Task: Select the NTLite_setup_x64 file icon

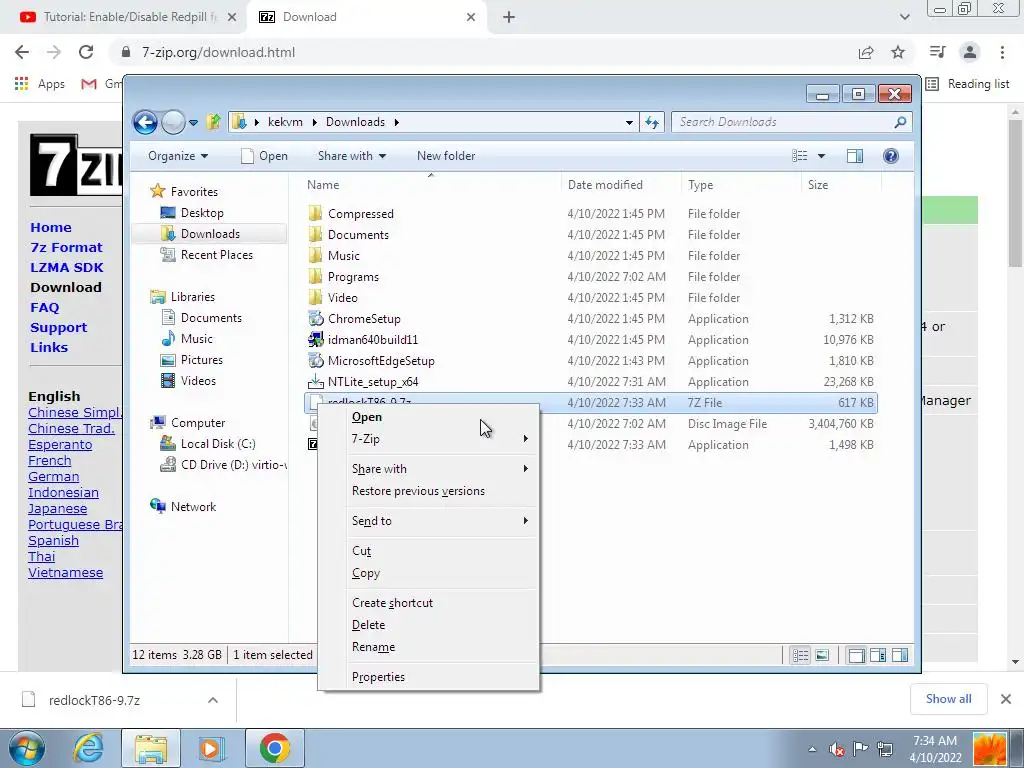Action: [x=316, y=381]
